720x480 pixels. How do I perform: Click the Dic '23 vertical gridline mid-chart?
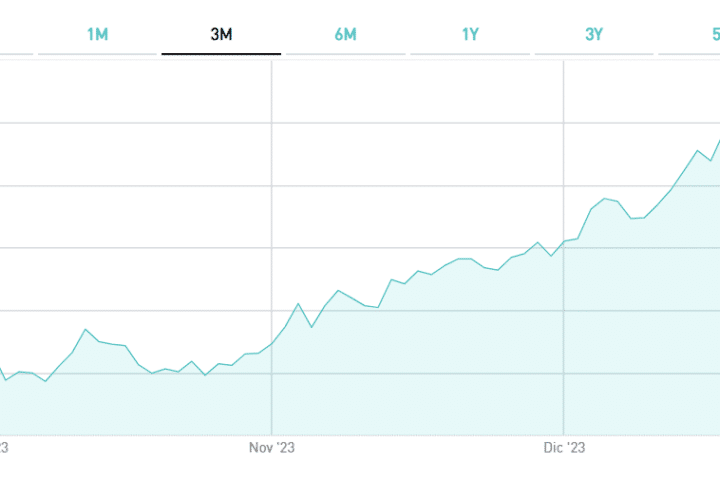(x=564, y=150)
